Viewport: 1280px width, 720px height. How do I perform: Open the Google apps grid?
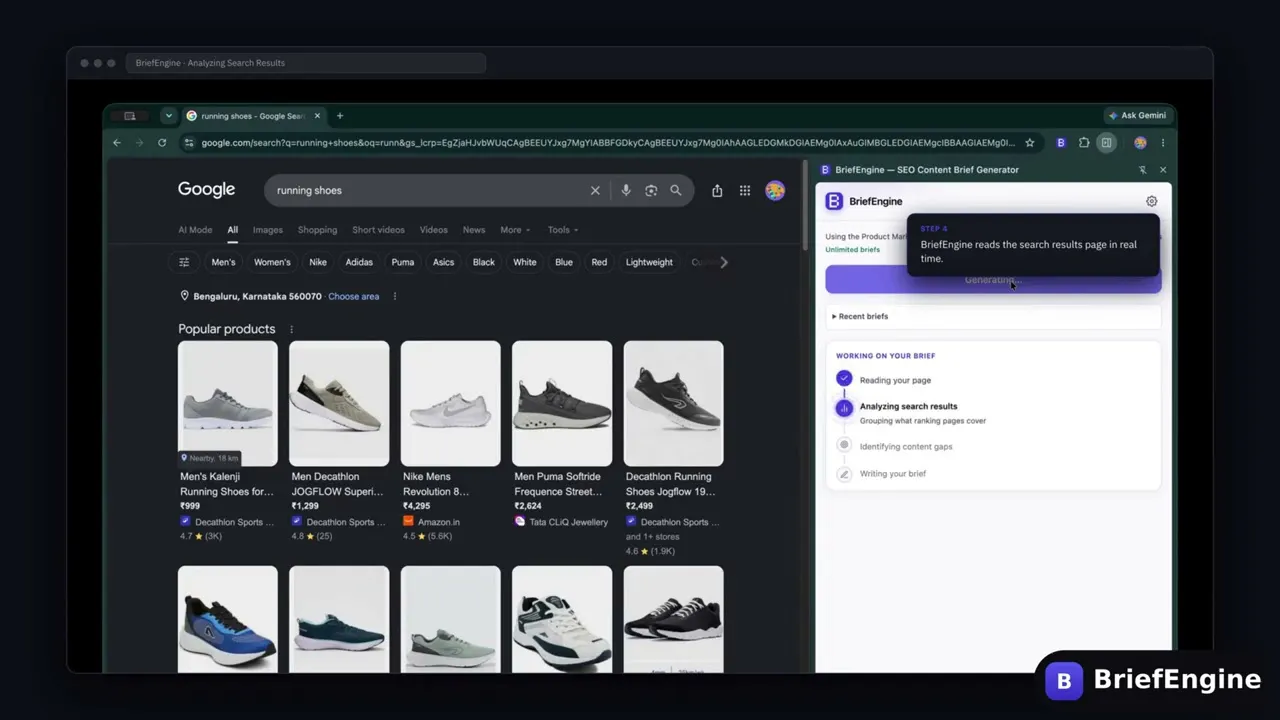(745, 191)
